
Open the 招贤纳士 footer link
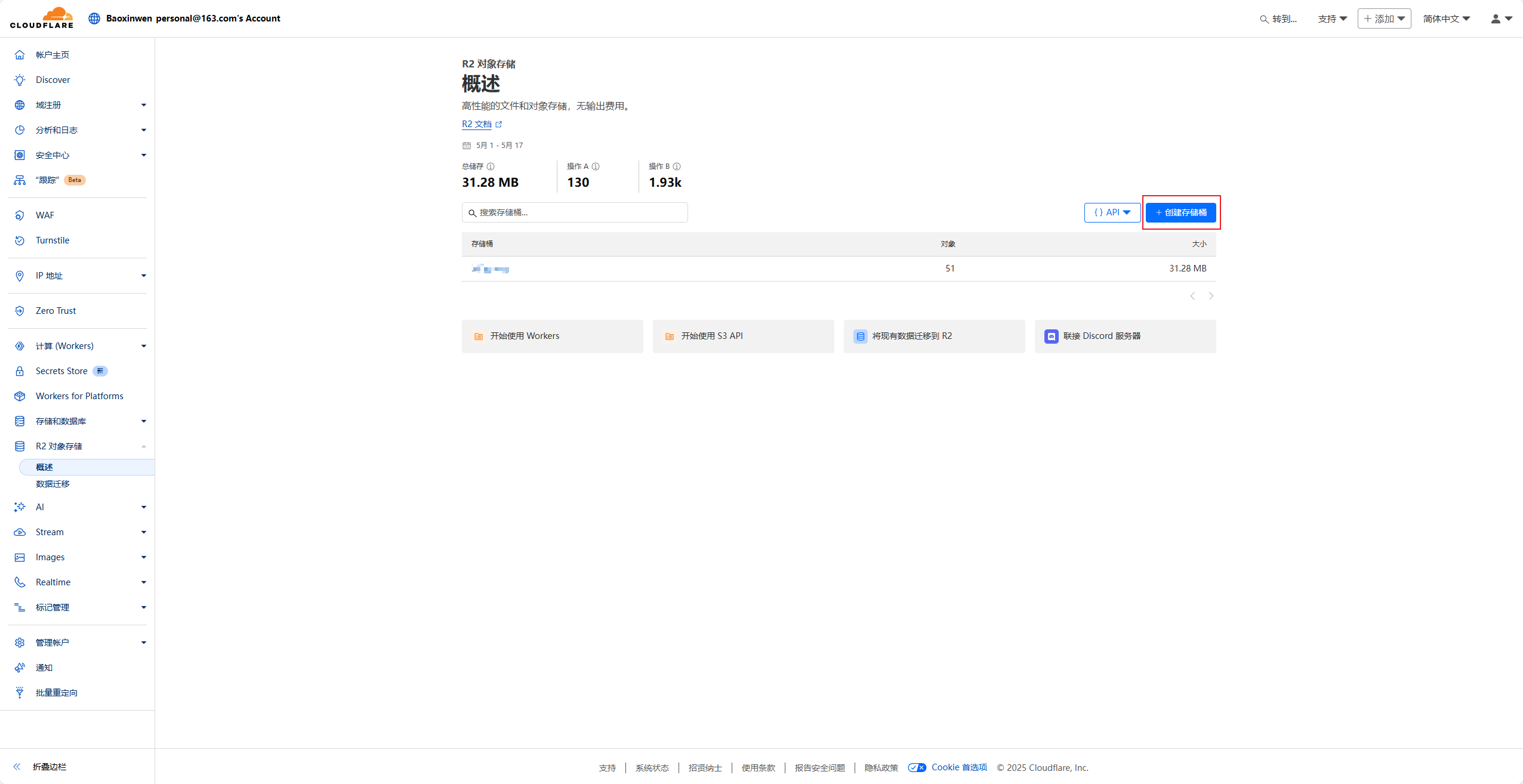(x=705, y=768)
